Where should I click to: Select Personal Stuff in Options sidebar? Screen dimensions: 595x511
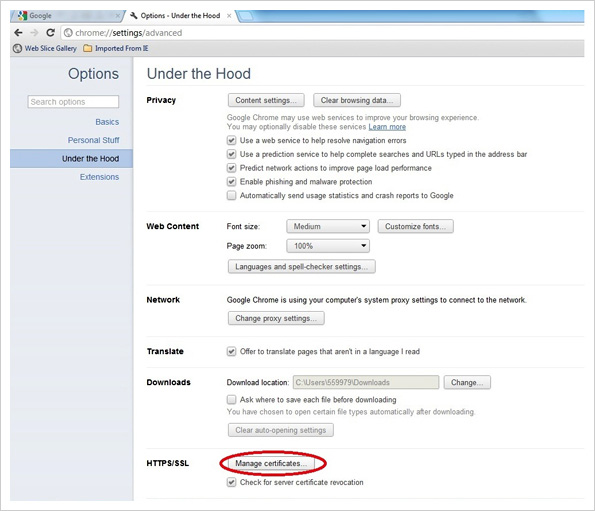click(93, 140)
